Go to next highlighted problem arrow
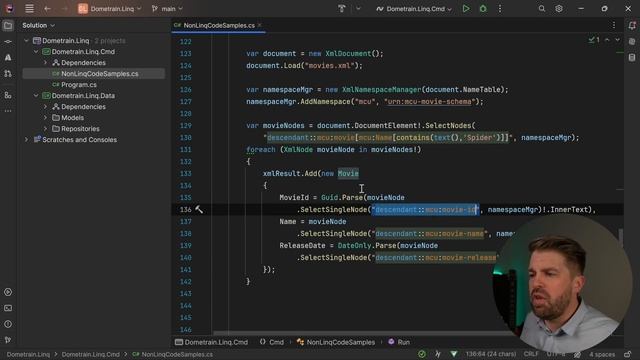Screen dimensions: 640x360 coord(617,40)
